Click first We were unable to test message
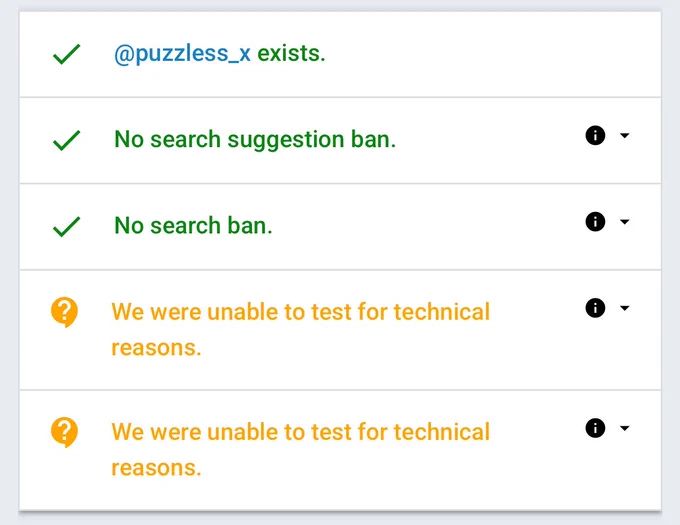The height and width of the screenshot is (525, 680). click(301, 329)
